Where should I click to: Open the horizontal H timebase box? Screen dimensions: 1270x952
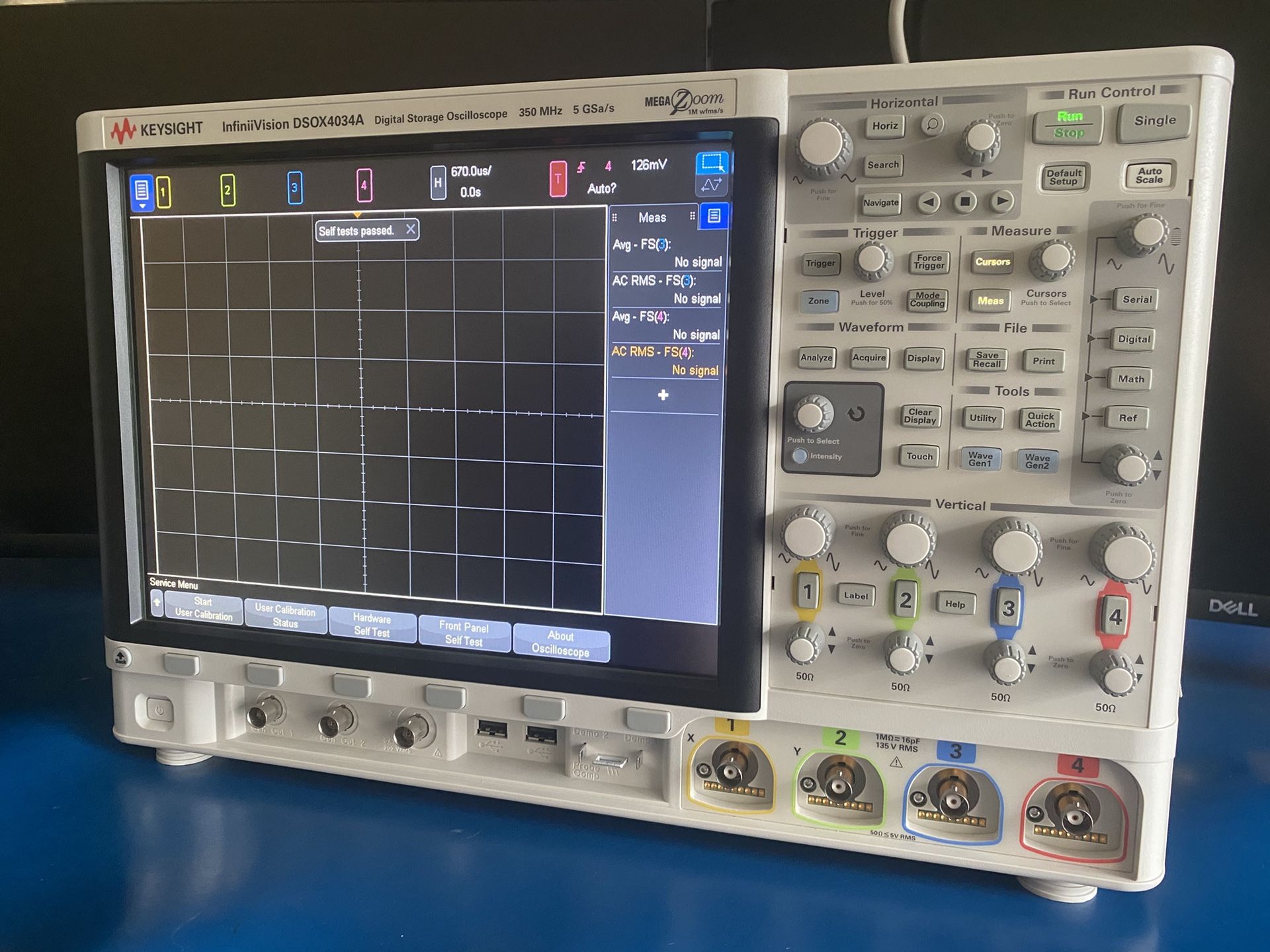pos(438,182)
